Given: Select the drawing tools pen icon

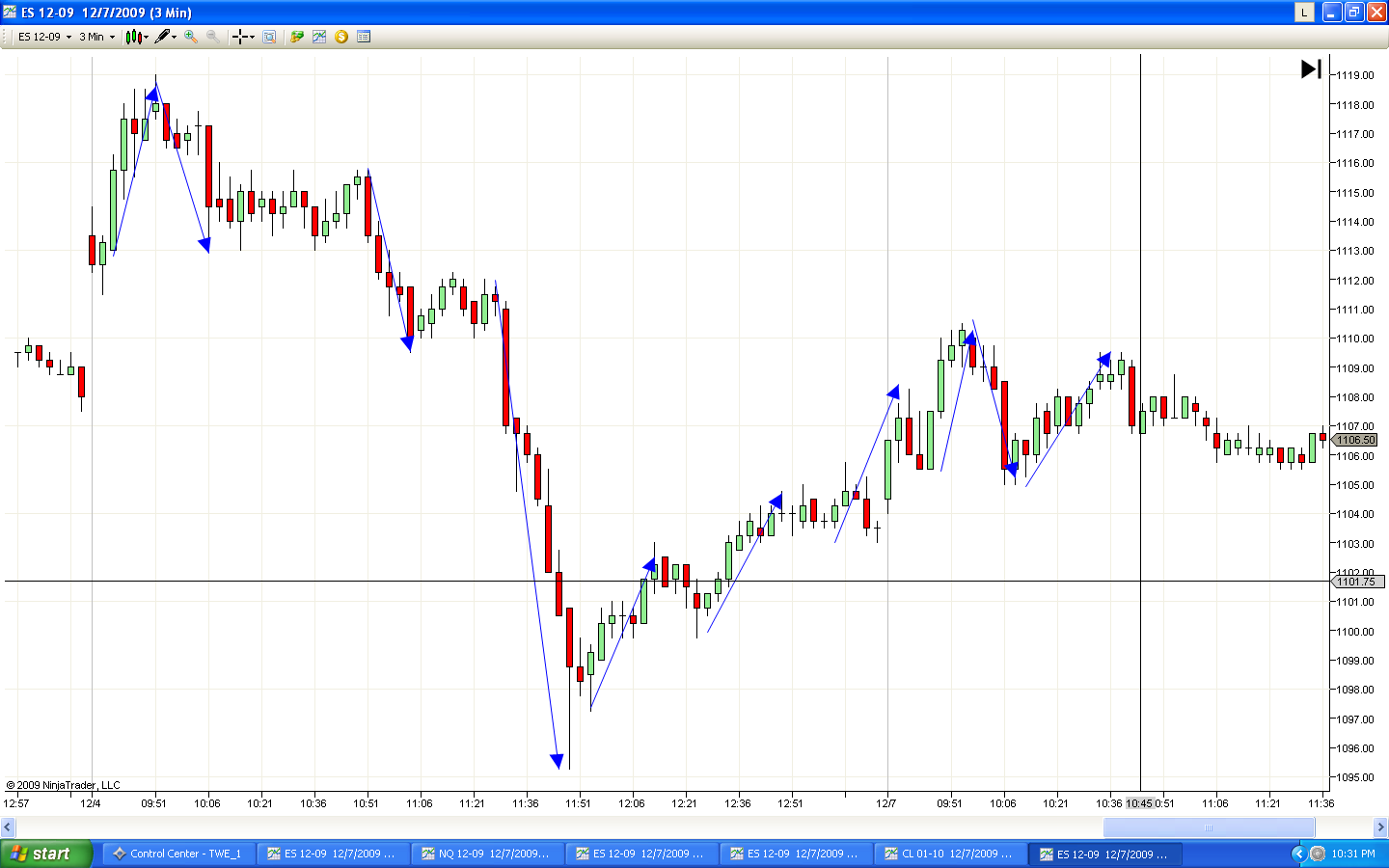Looking at the screenshot, I should coord(162,37).
